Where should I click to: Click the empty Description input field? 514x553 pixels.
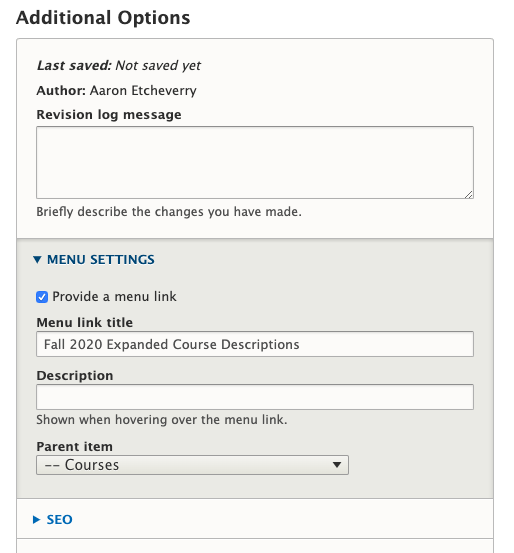click(x=255, y=397)
